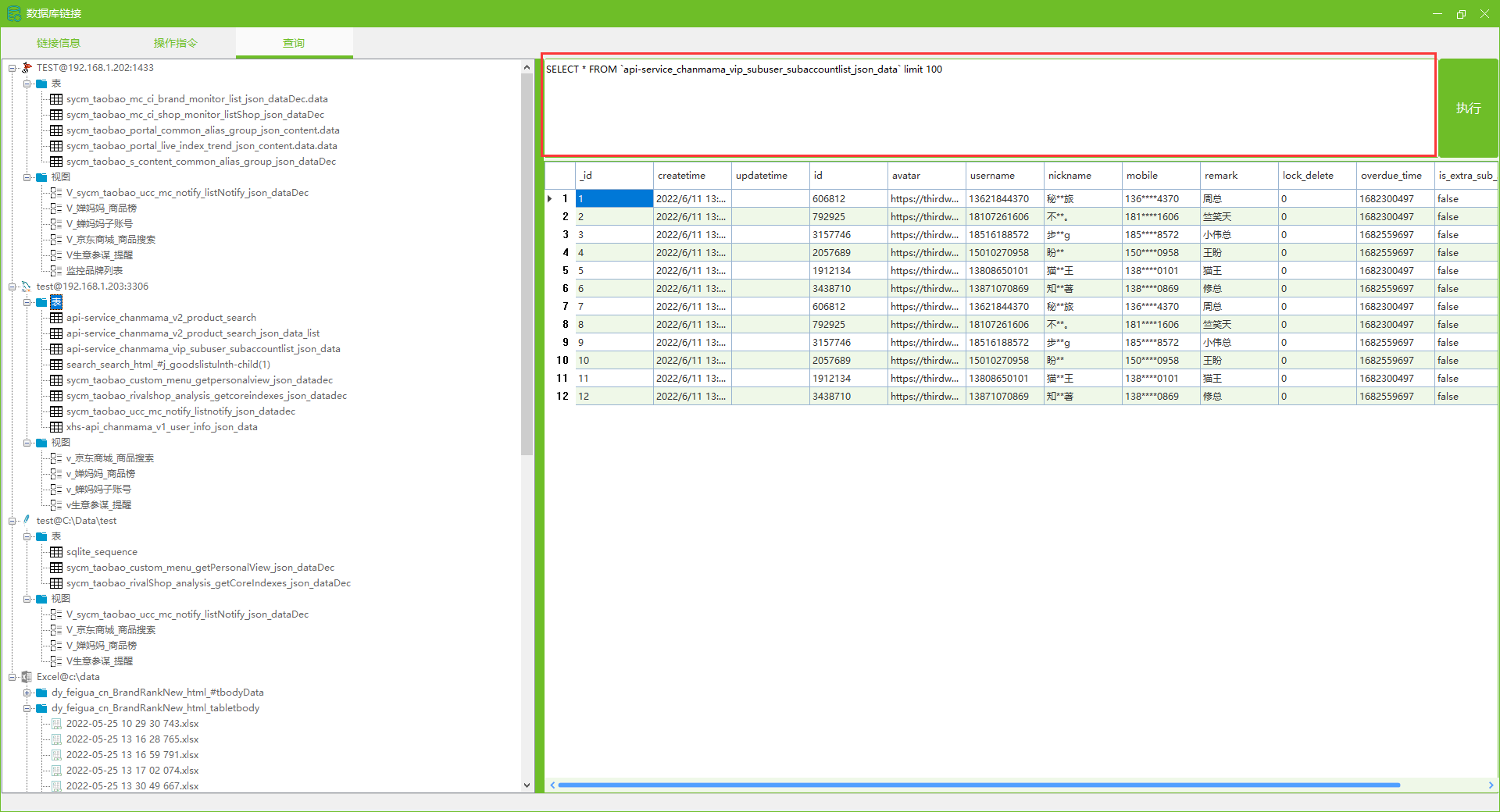This screenshot has height=812, width=1500.
Task: Click the SQLite feather icon beside test@C:\Data\test
Action: point(27,520)
